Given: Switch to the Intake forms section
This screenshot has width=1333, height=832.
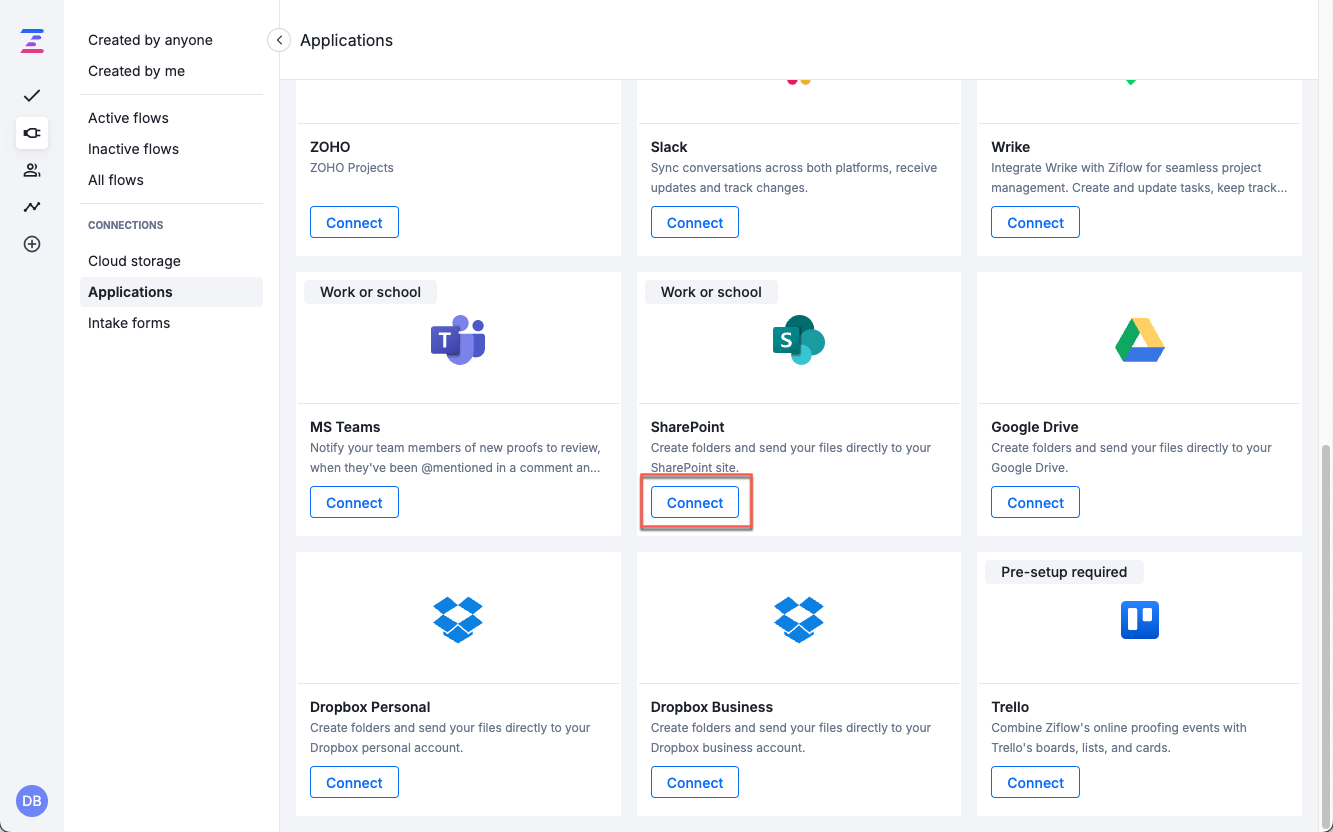Looking at the screenshot, I should point(128,323).
